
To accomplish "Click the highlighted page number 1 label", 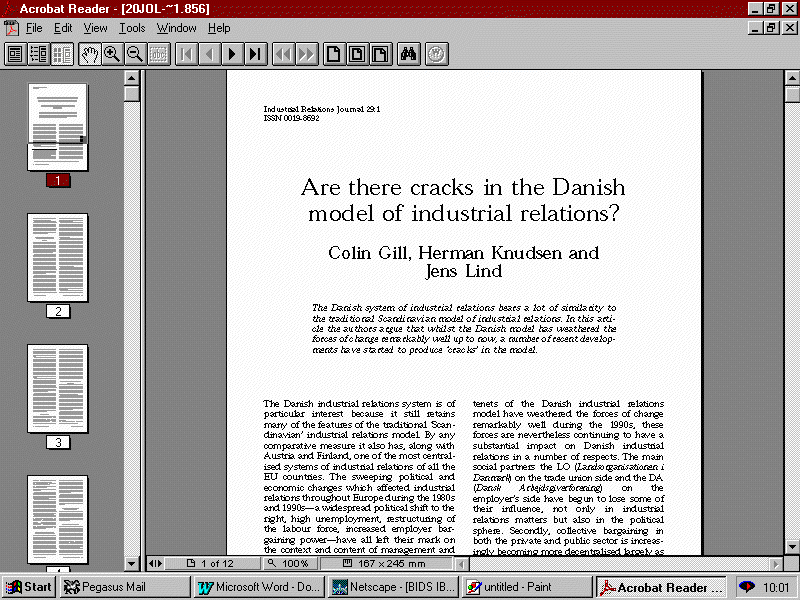I will [x=58, y=180].
